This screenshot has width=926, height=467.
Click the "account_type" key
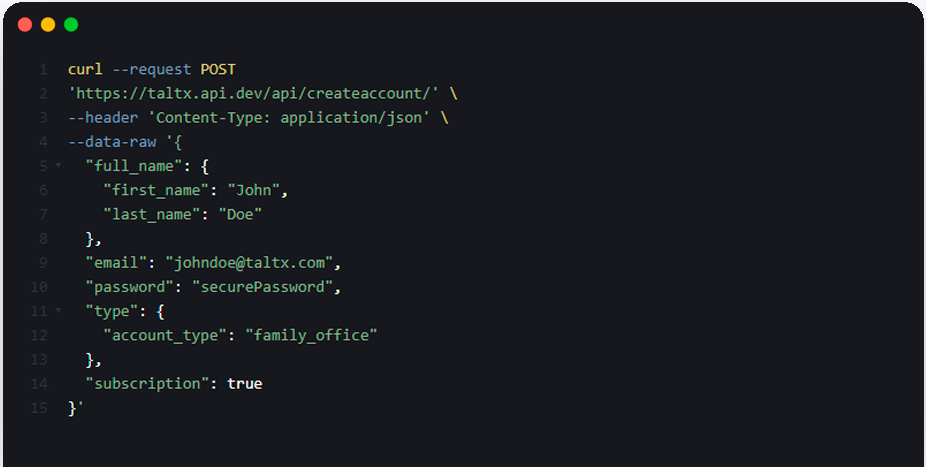(165, 335)
